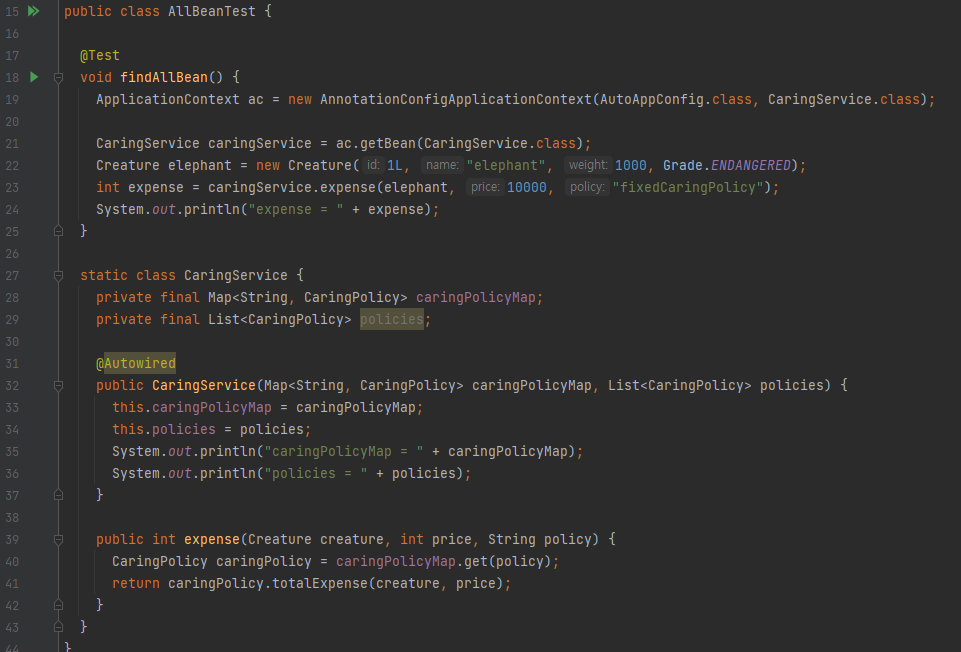
Task: Click the "elephant" string literal
Action: click(x=506, y=165)
